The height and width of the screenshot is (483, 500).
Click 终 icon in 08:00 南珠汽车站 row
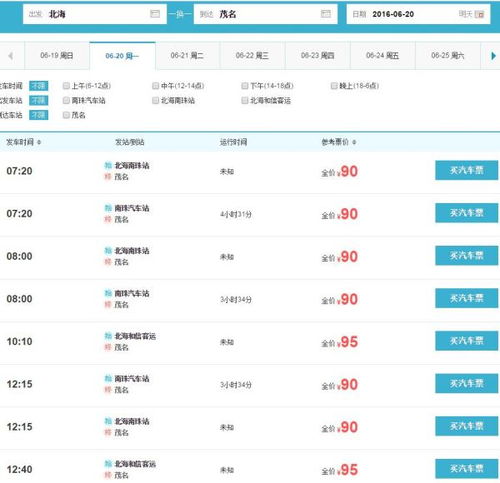pos(108,305)
